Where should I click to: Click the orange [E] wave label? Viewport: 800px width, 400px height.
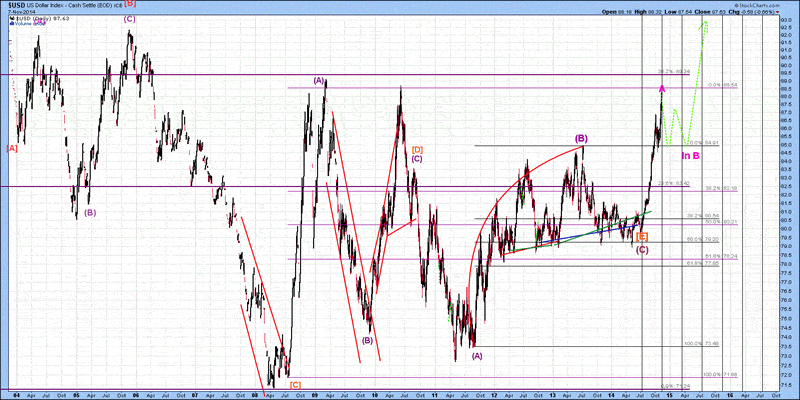pos(642,237)
